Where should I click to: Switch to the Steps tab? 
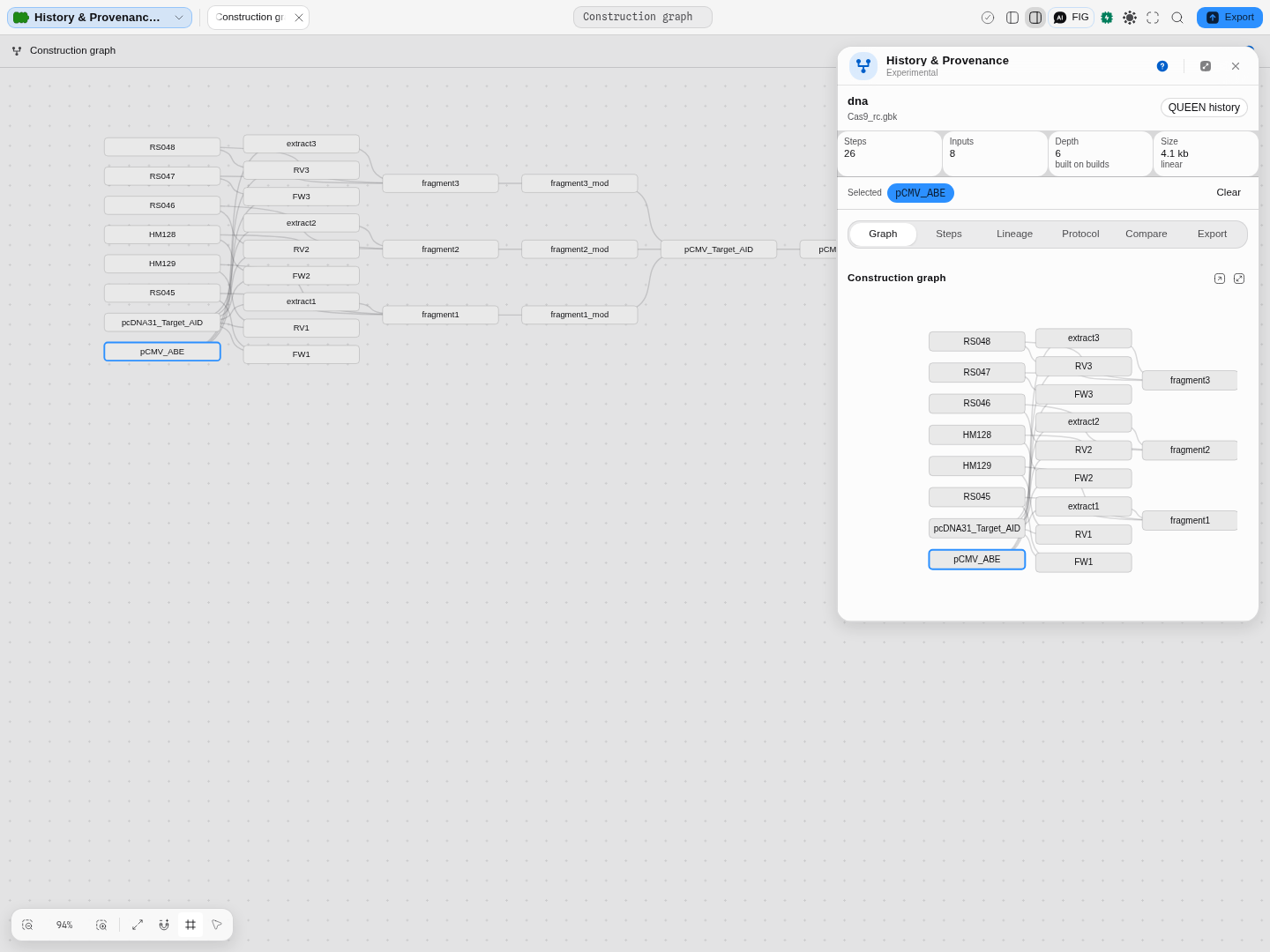(x=949, y=234)
